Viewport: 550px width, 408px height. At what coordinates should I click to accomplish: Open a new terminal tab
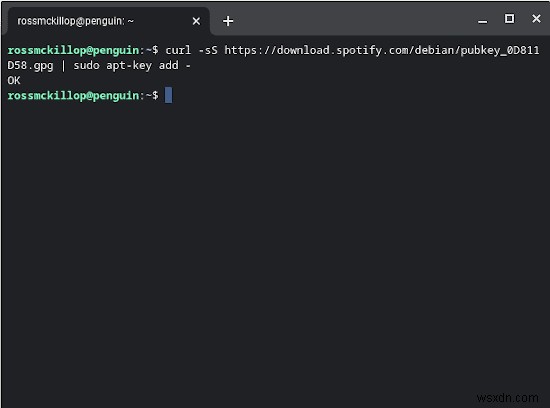click(228, 21)
